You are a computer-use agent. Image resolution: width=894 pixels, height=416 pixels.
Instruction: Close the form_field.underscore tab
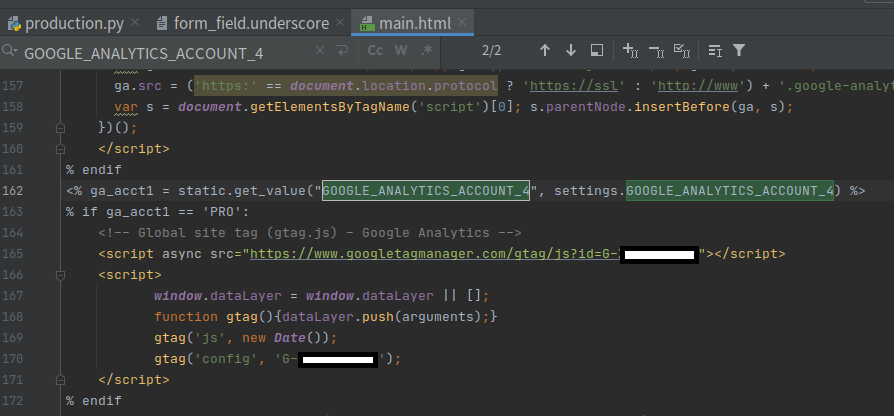pos(340,23)
